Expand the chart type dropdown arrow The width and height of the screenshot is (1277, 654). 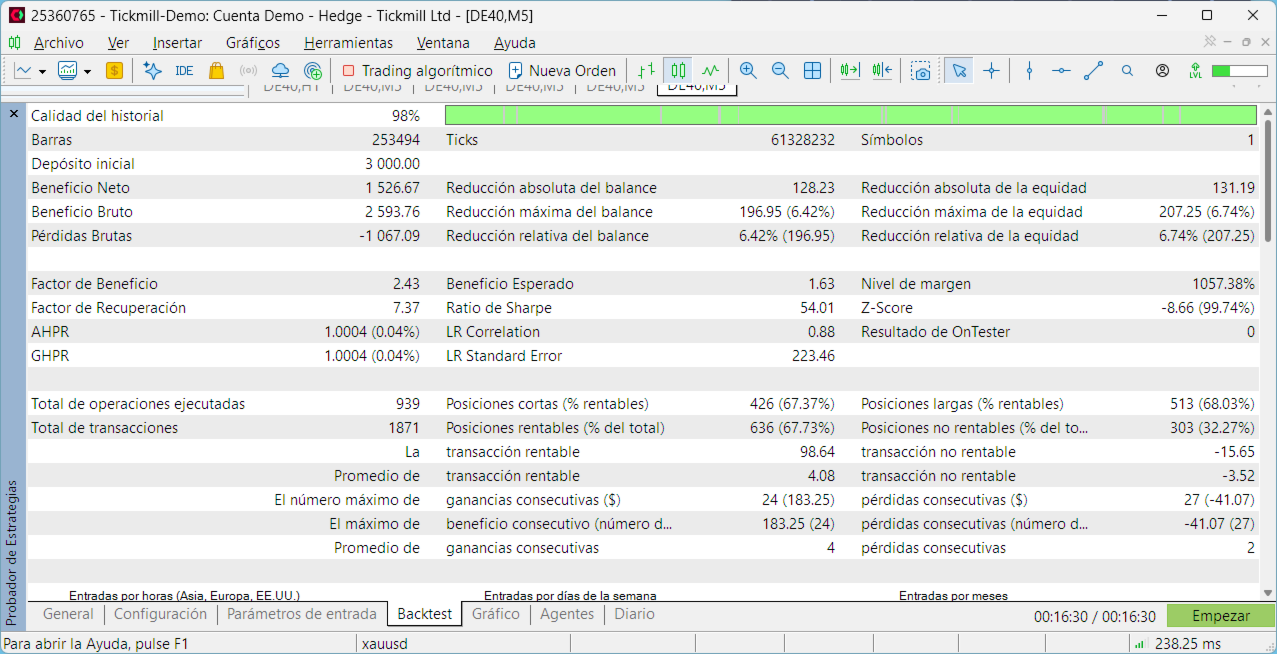point(42,72)
